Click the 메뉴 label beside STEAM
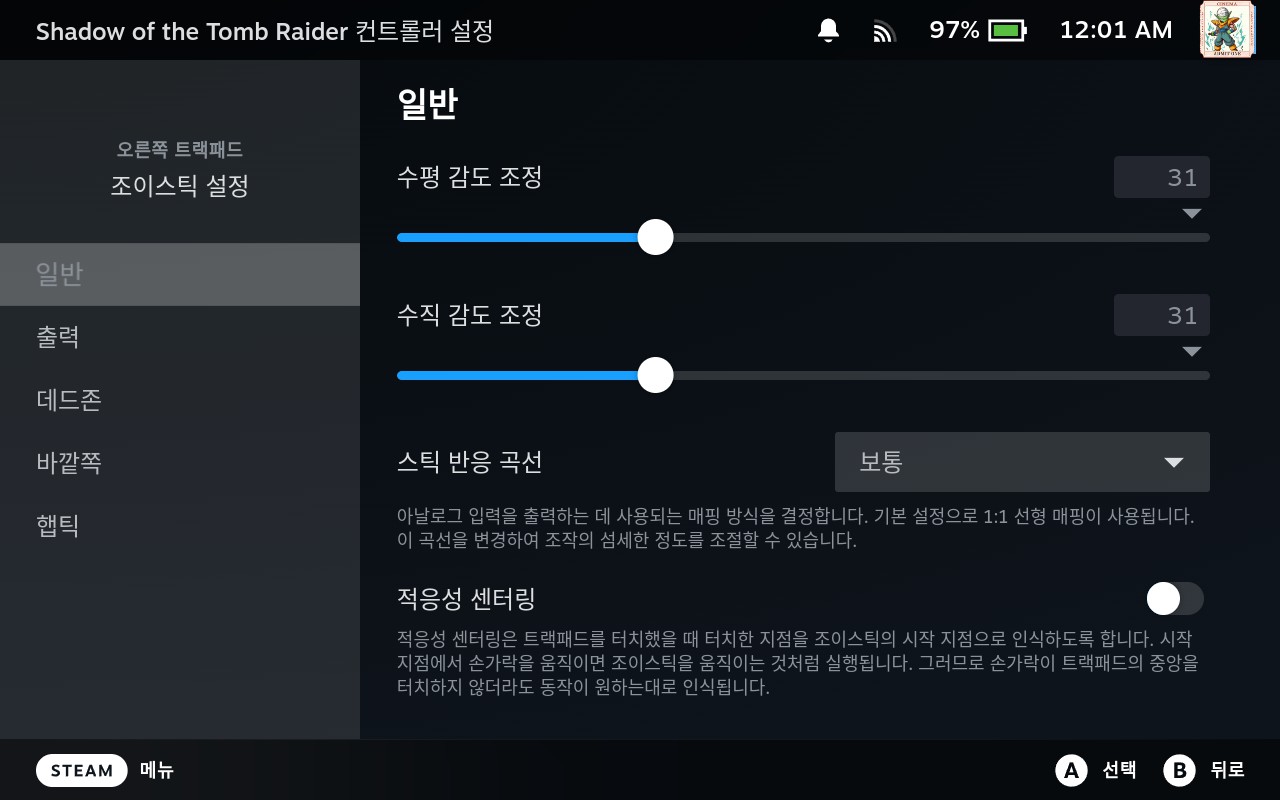 [x=157, y=770]
